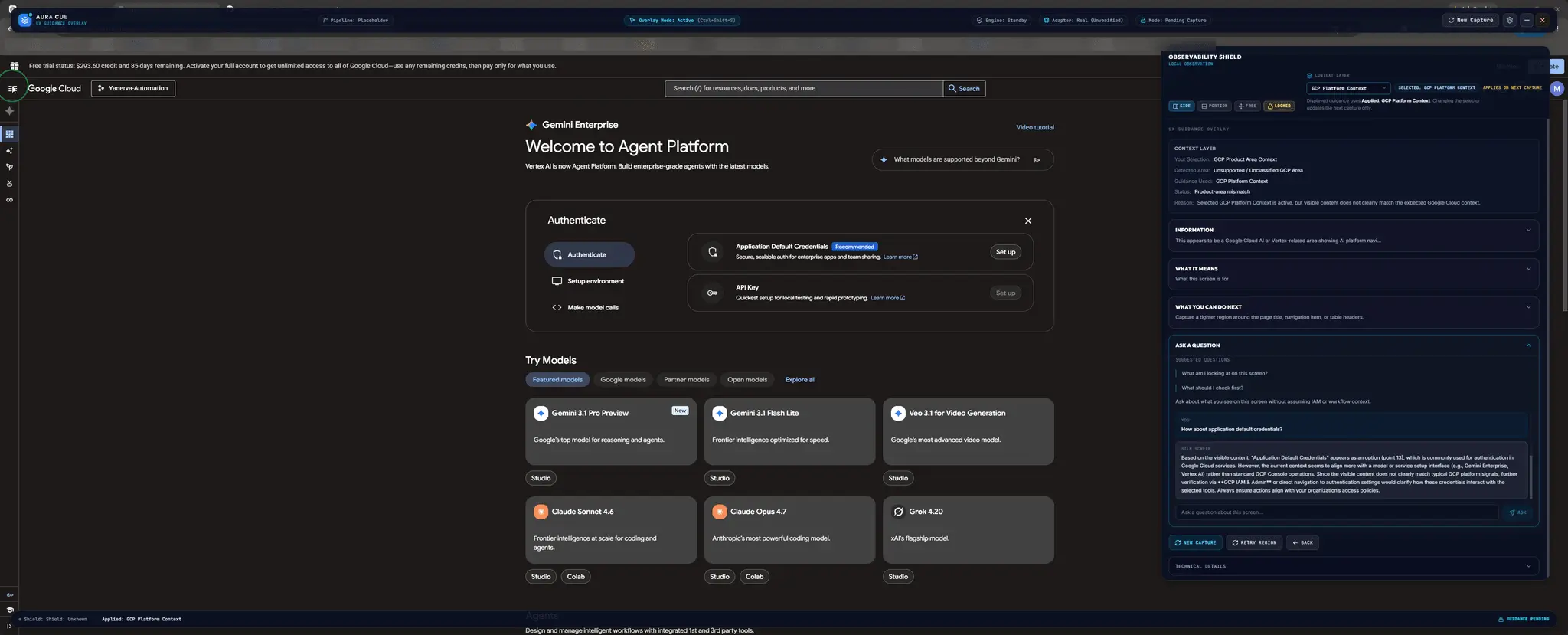Select the highlighted dashboard grid icon in sidebar
The height and width of the screenshot is (635, 1568).
[x=9, y=134]
